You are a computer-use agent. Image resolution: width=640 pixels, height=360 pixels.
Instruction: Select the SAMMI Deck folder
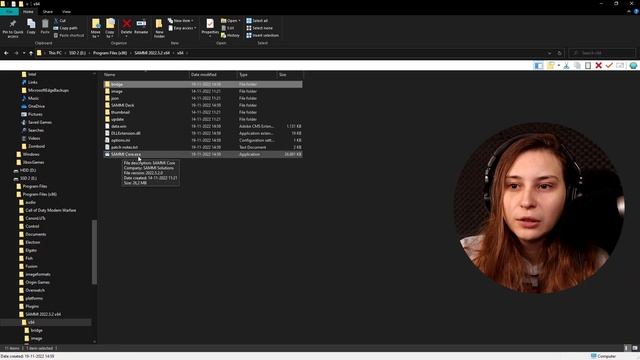pos(203,105)
